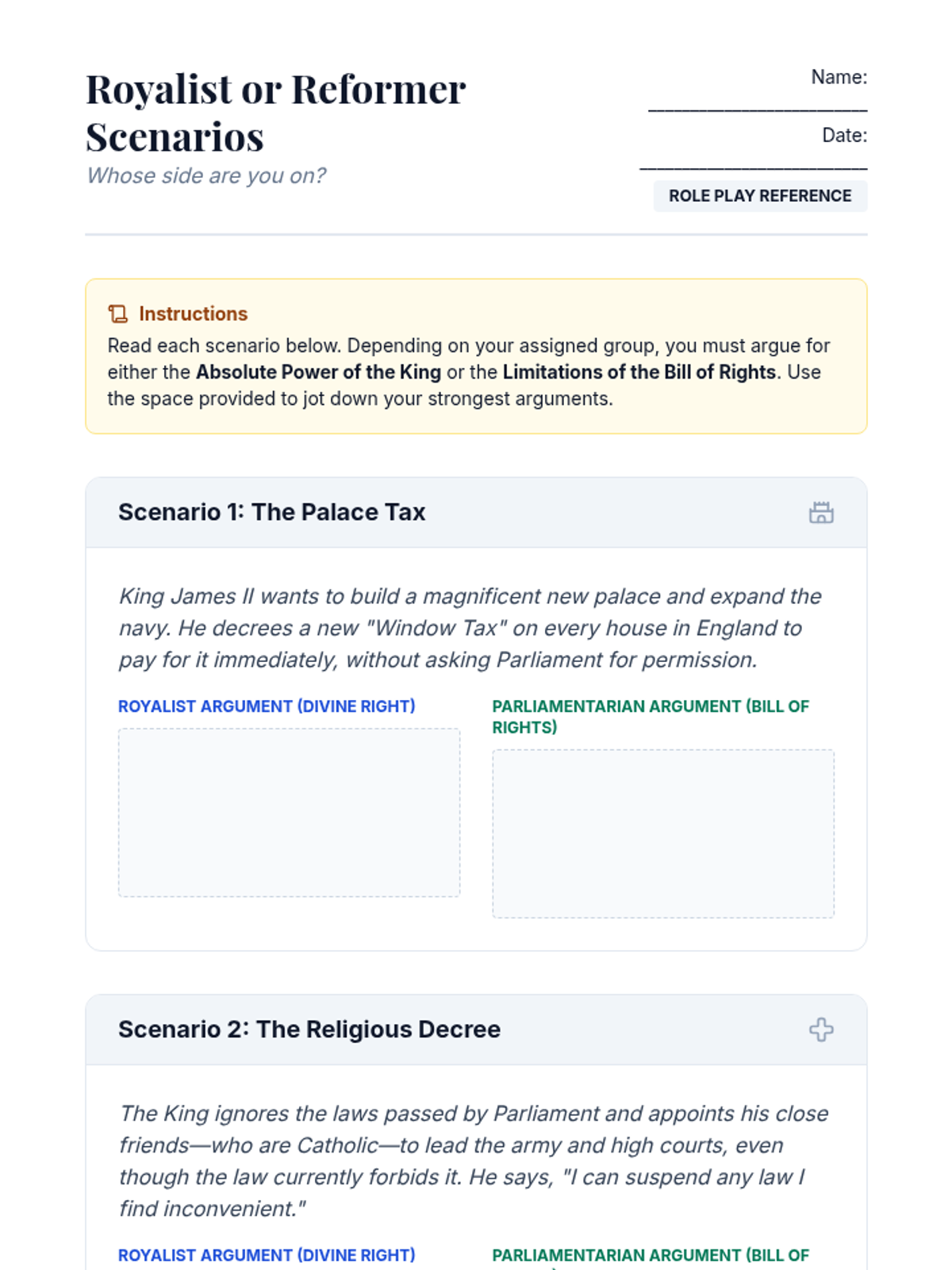Click the cross icon in Scenario 2 header
Viewport: 952px width, 1270px height.
tap(821, 1029)
